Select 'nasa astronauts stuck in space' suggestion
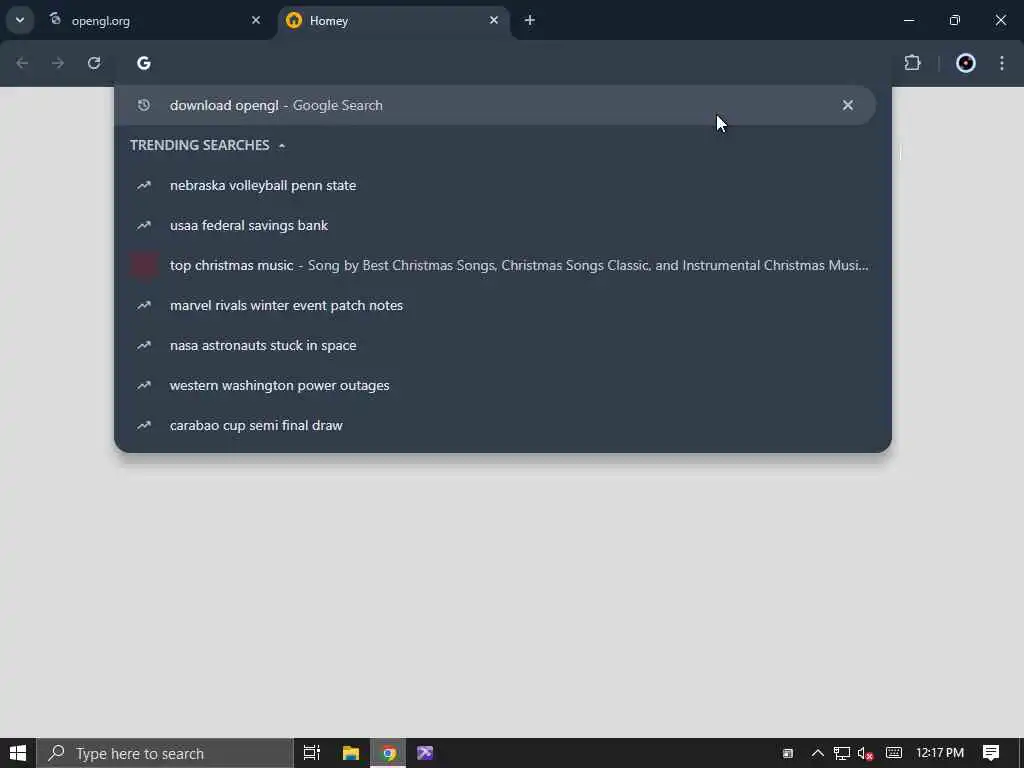 point(502,345)
